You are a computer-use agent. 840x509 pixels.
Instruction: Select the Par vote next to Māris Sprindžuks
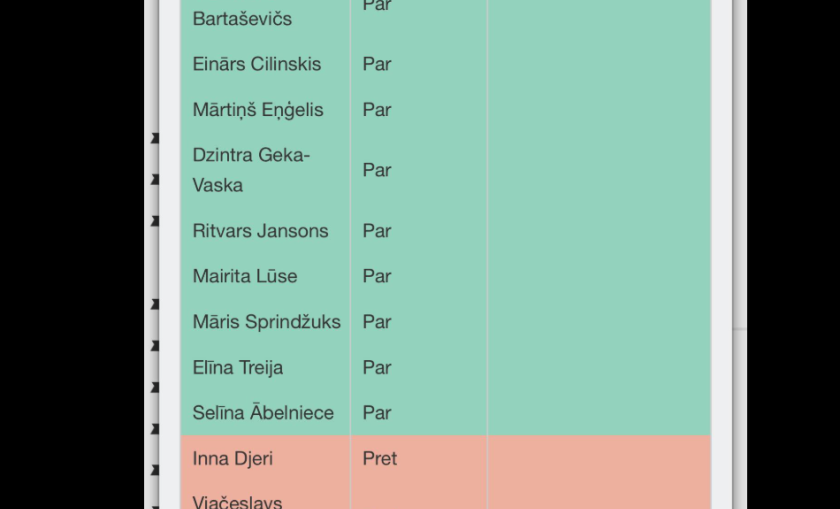tap(377, 322)
